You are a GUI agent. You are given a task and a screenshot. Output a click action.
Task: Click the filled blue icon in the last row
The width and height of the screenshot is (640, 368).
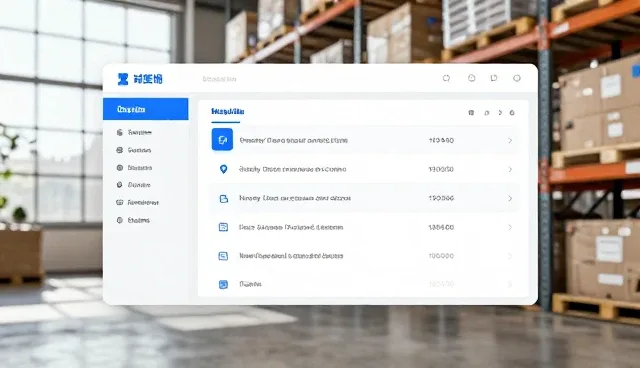(223, 284)
